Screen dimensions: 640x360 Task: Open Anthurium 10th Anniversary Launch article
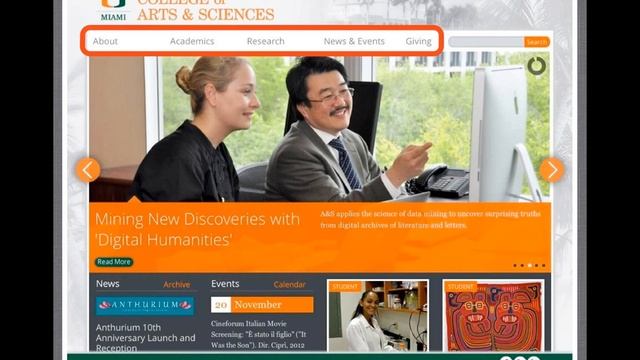pos(146,338)
